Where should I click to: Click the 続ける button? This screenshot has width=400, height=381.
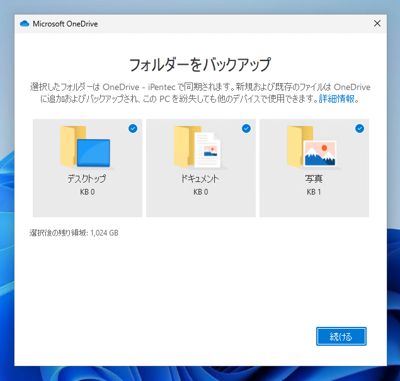pyautogui.click(x=341, y=336)
